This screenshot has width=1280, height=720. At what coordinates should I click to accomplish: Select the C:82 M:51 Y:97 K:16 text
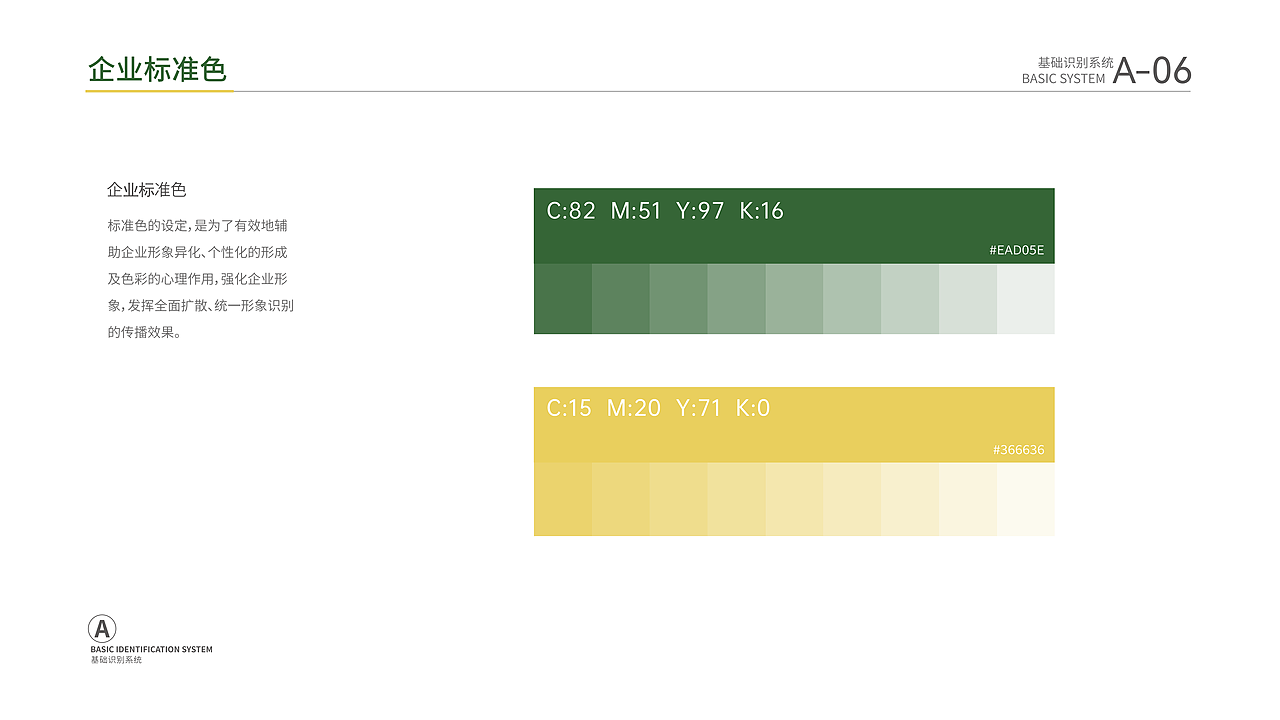tap(665, 211)
